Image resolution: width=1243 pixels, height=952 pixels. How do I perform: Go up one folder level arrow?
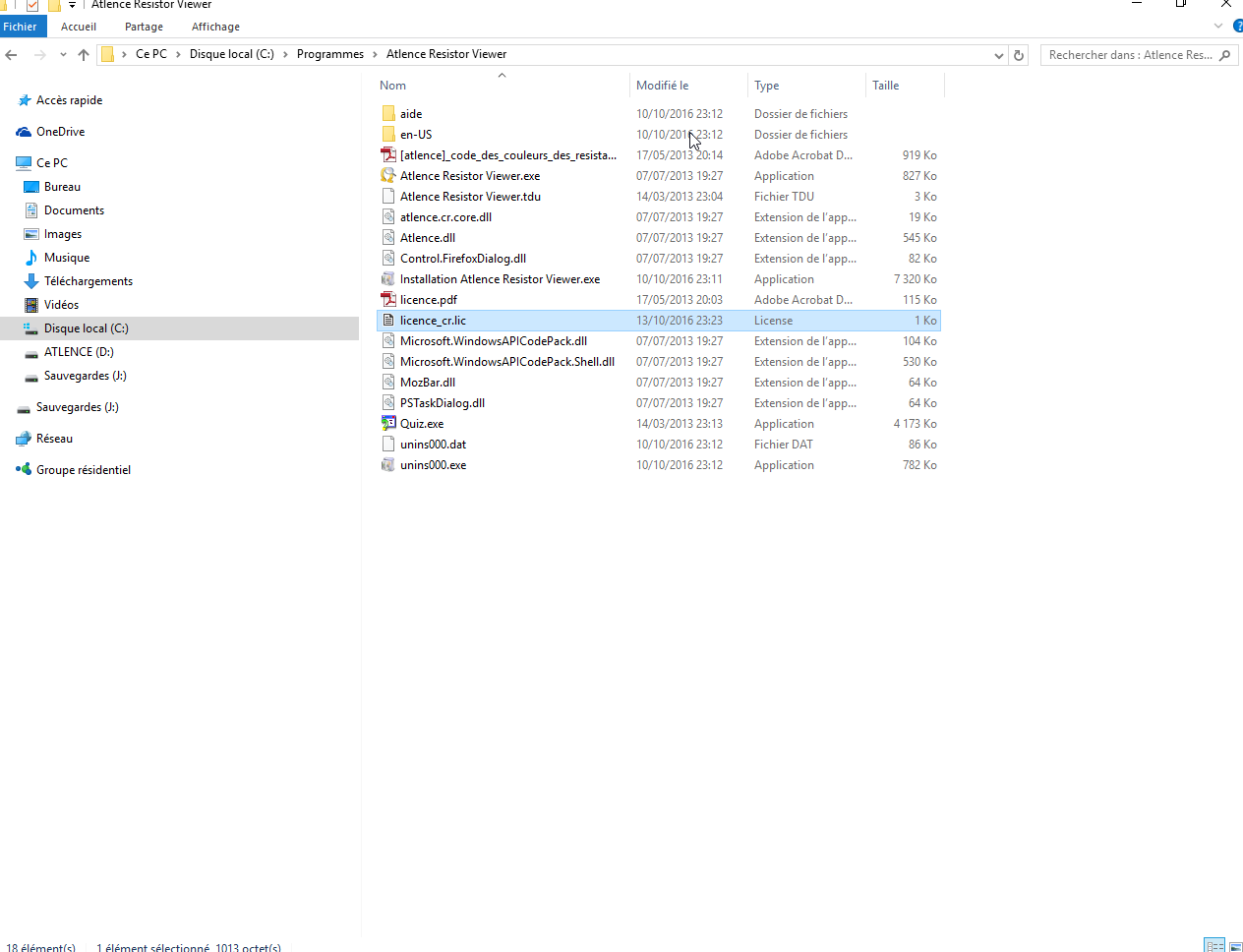click(84, 55)
